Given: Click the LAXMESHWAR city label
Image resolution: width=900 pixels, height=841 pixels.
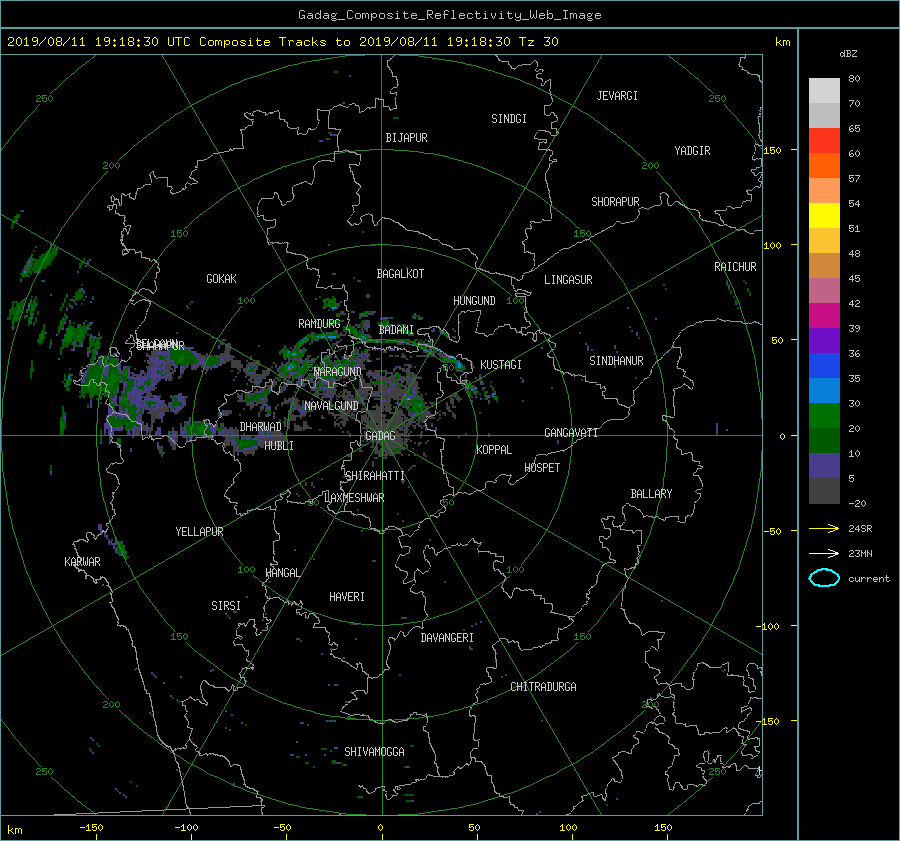Looking at the screenshot, I should click(x=354, y=498).
